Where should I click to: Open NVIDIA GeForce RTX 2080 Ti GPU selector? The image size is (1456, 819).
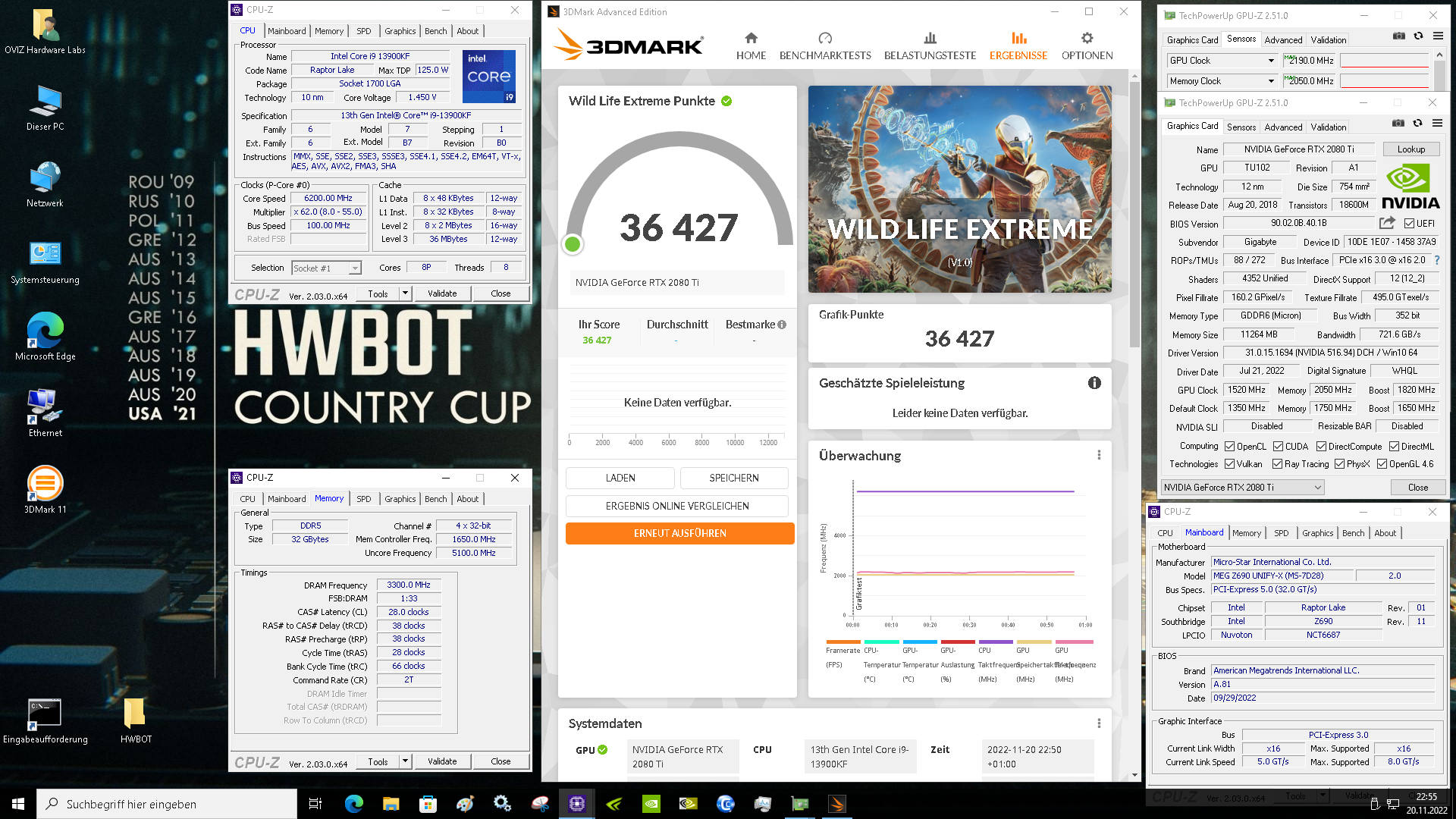(x=1242, y=487)
